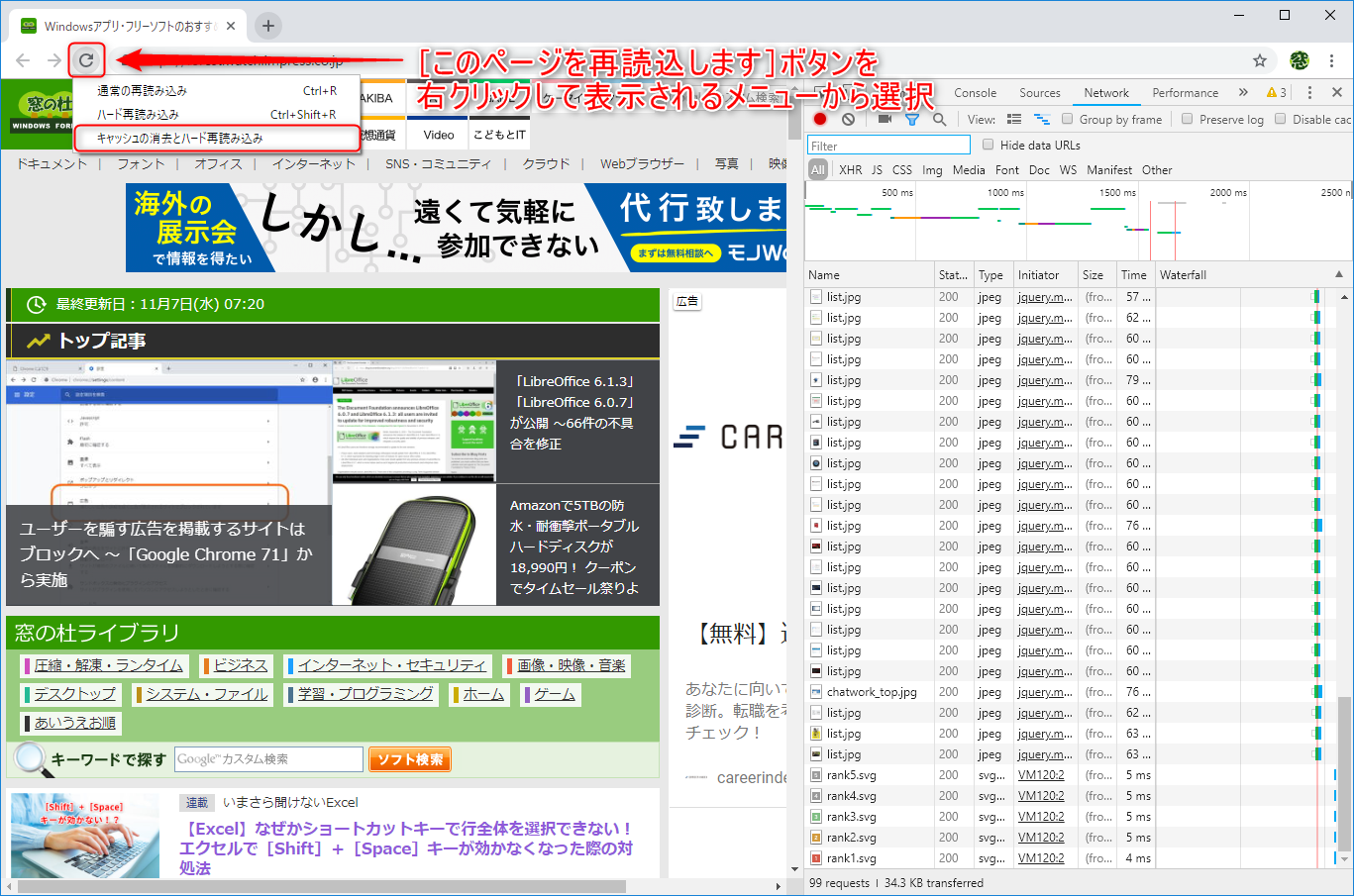Check the Hide data URLs option
The width and height of the screenshot is (1354, 896).
pyautogui.click(x=988, y=145)
